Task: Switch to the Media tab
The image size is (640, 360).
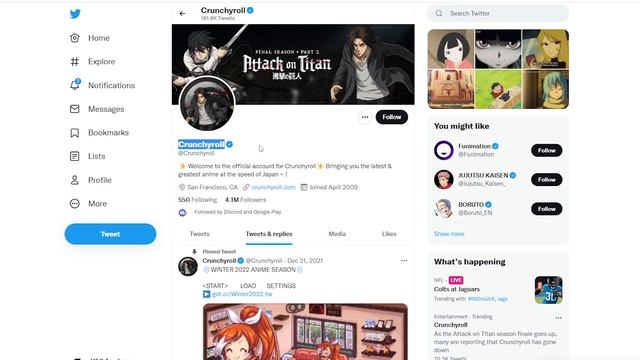Action: tap(337, 234)
